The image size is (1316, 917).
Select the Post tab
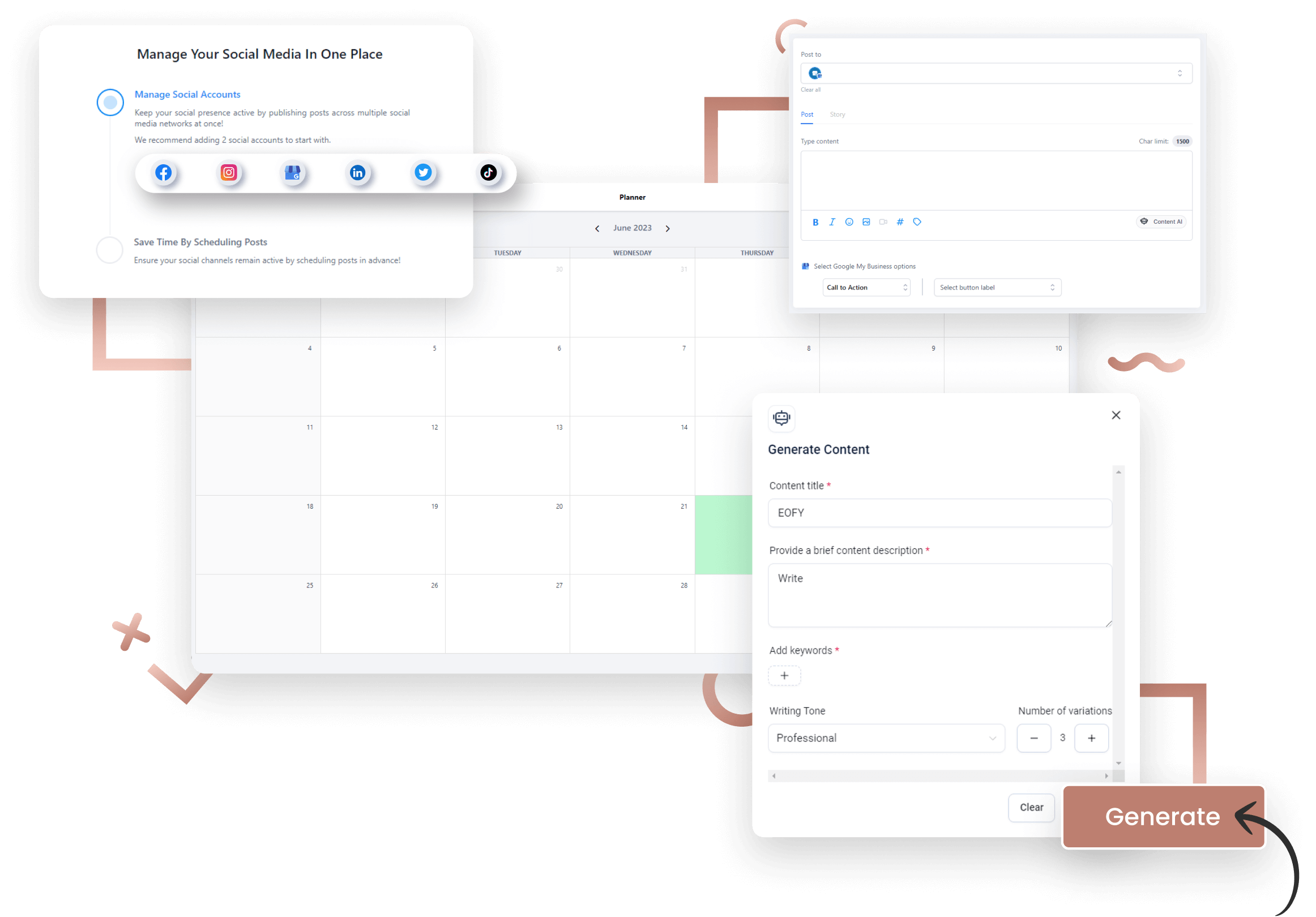tap(807, 114)
